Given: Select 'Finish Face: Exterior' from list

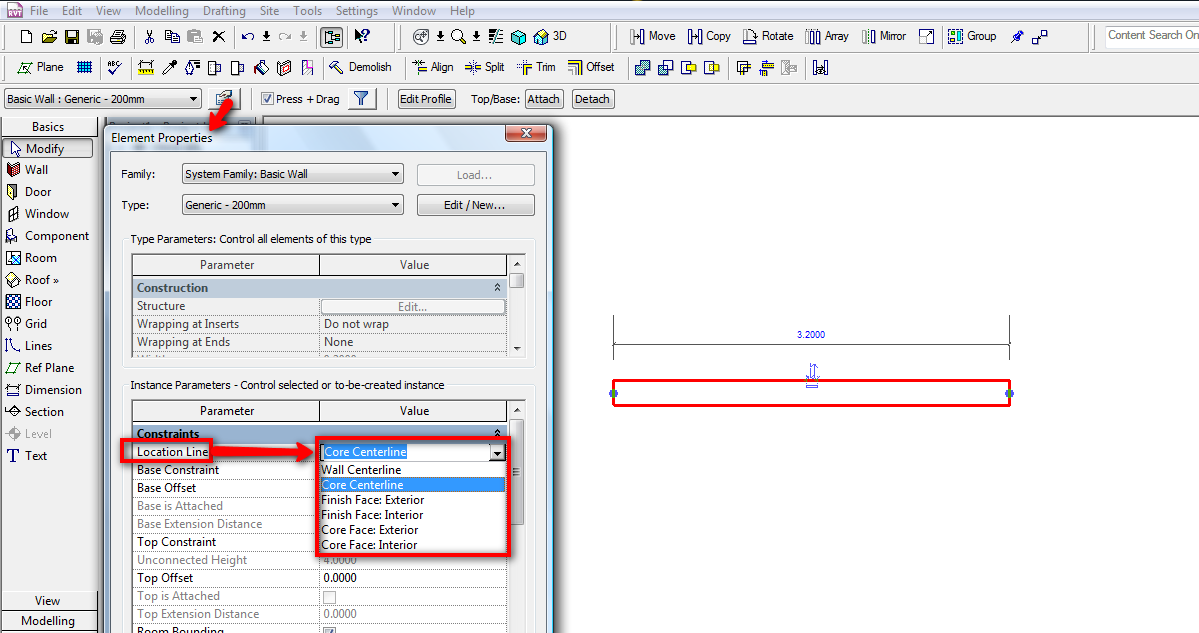Looking at the screenshot, I should 373,500.
